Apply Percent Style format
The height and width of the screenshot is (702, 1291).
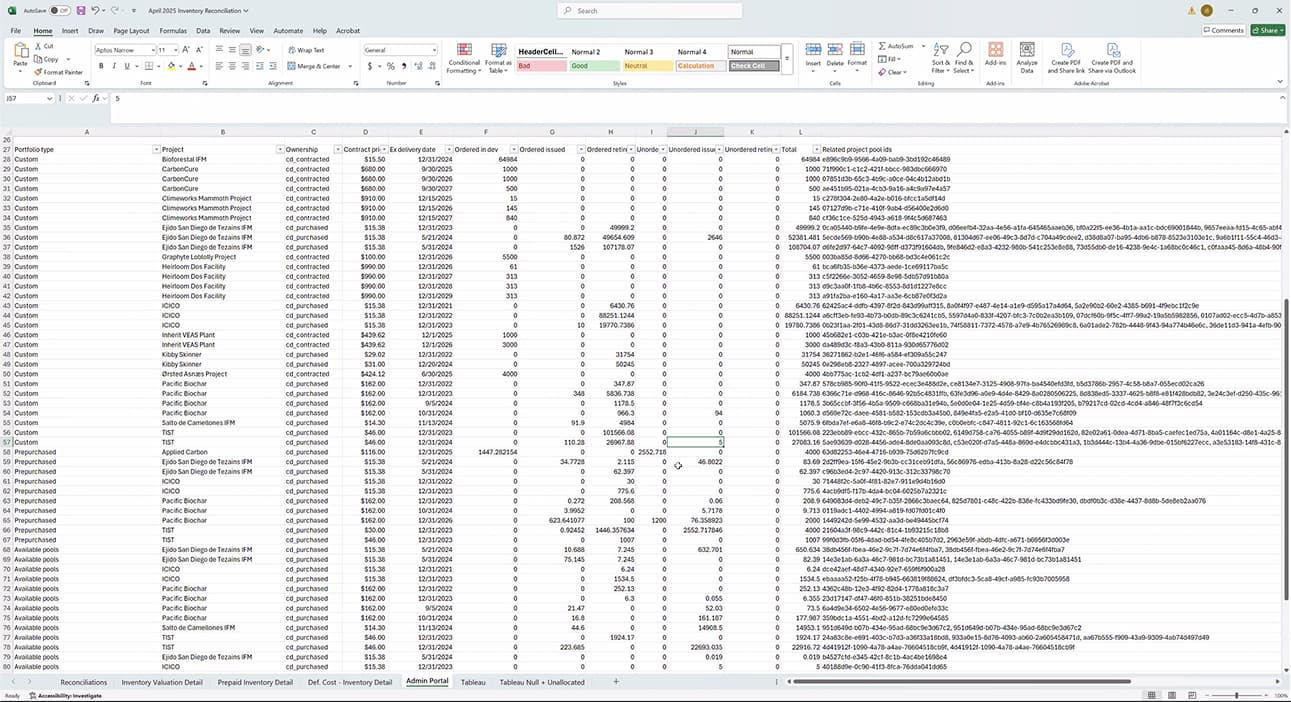[391, 66]
